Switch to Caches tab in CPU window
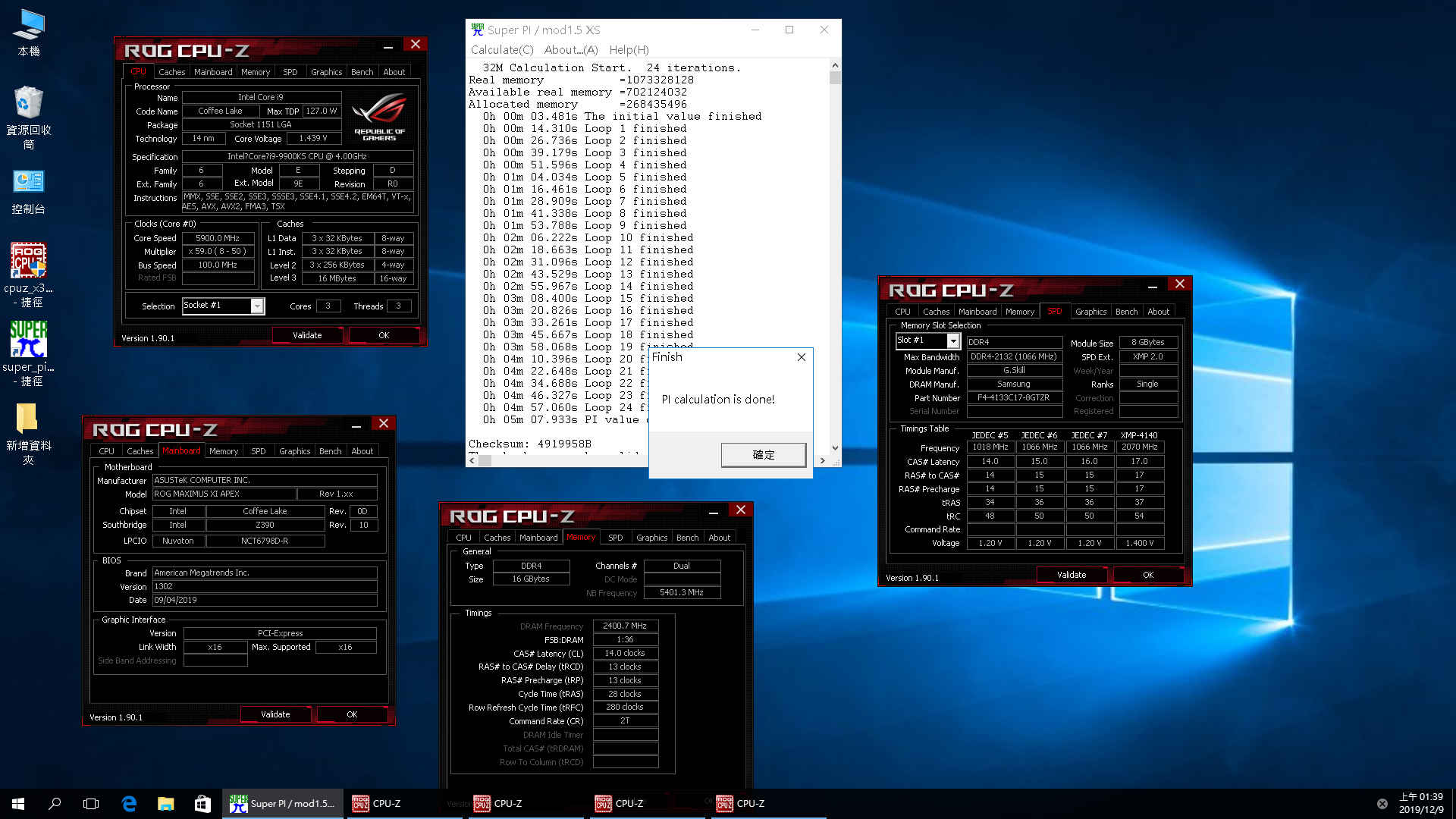The image size is (1456, 819). pyautogui.click(x=171, y=72)
